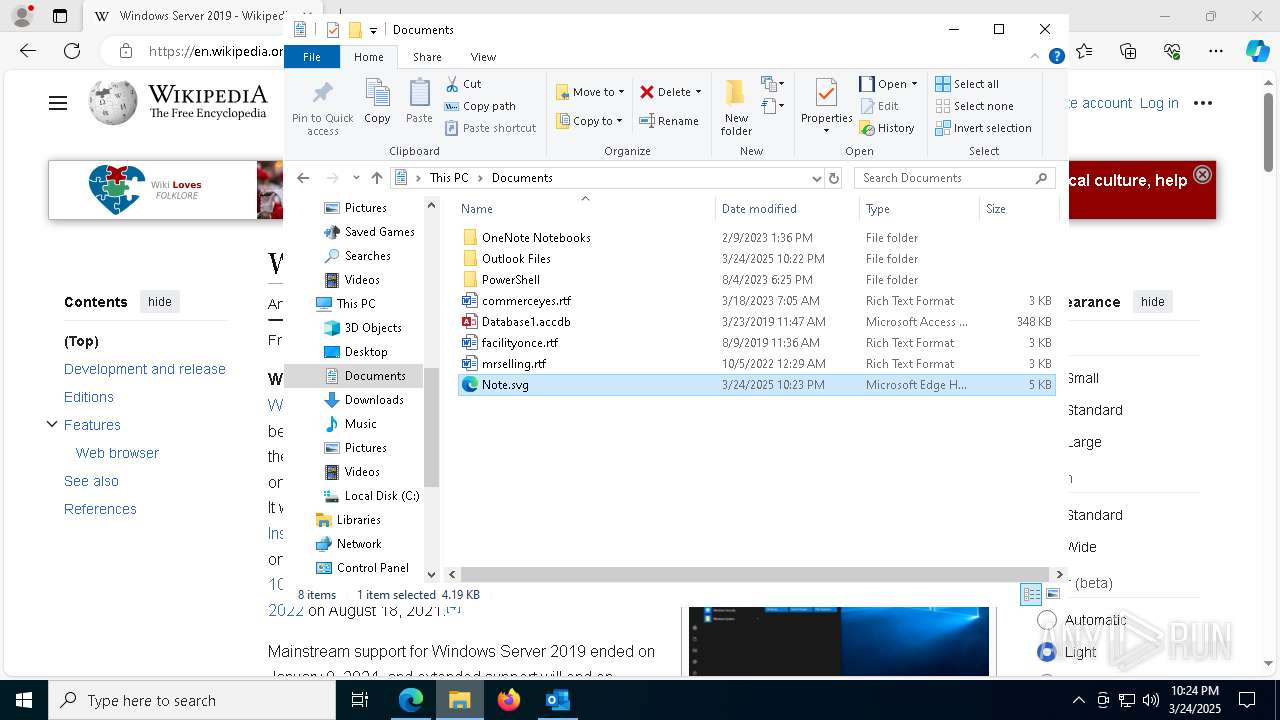Open Microsoft Edge from taskbar
This screenshot has height=720, width=1280.
pyautogui.click(x=411, y=700)
